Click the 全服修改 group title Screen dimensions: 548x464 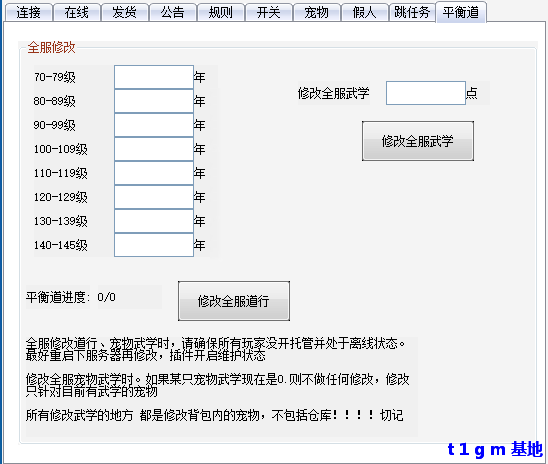tap(51, 48)
